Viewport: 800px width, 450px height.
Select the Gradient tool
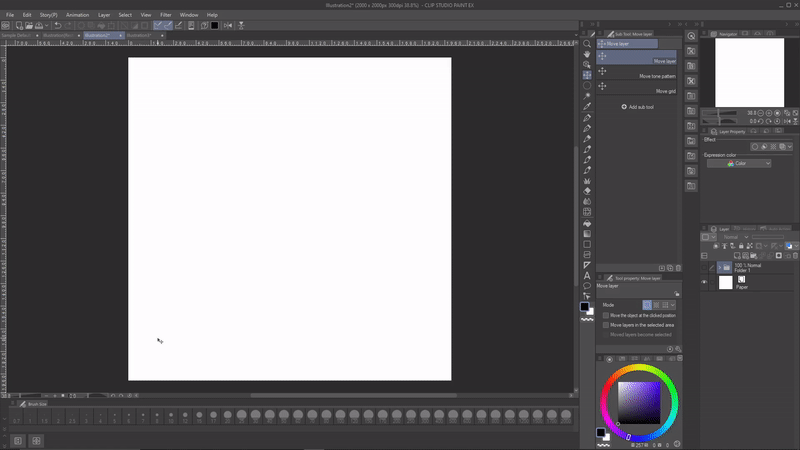tap(587, 234)
